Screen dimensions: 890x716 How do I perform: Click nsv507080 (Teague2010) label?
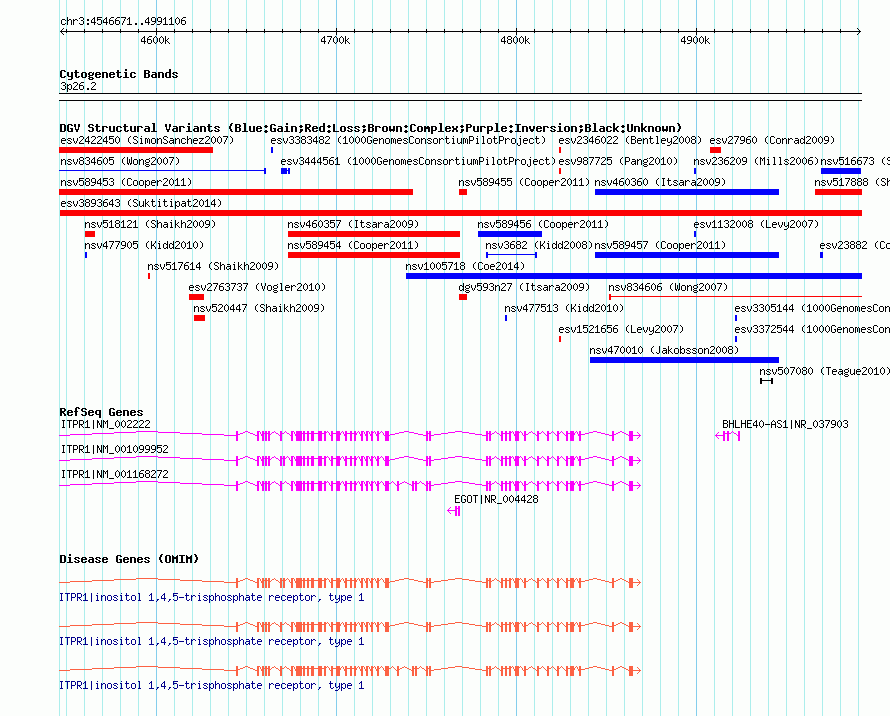825,371
